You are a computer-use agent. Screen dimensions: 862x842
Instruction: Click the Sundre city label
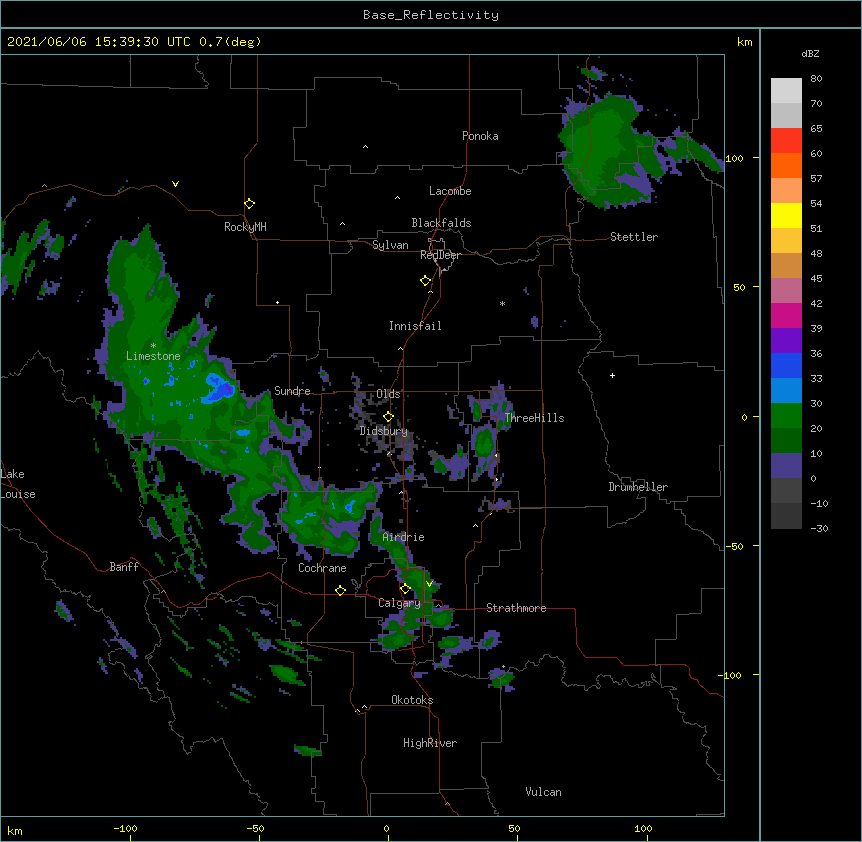pos(292,391)
